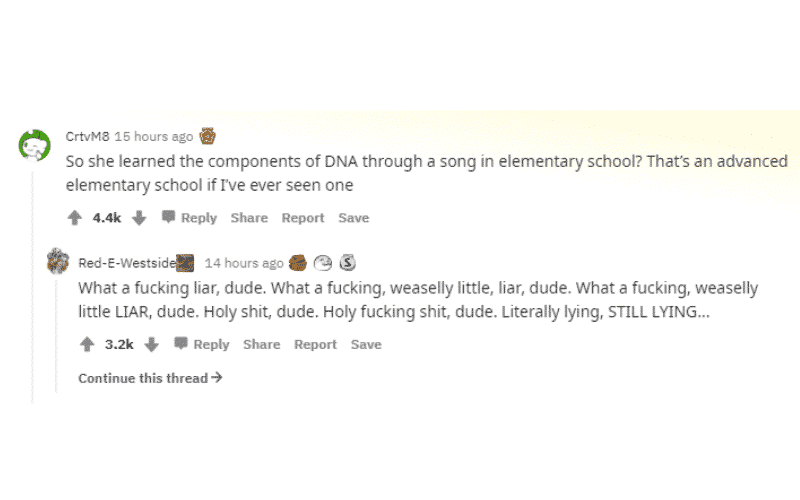Click the third award icon on Red-E-Westside's comment
This screenshot has height=500, width=800.
click(x=347, y=263)
